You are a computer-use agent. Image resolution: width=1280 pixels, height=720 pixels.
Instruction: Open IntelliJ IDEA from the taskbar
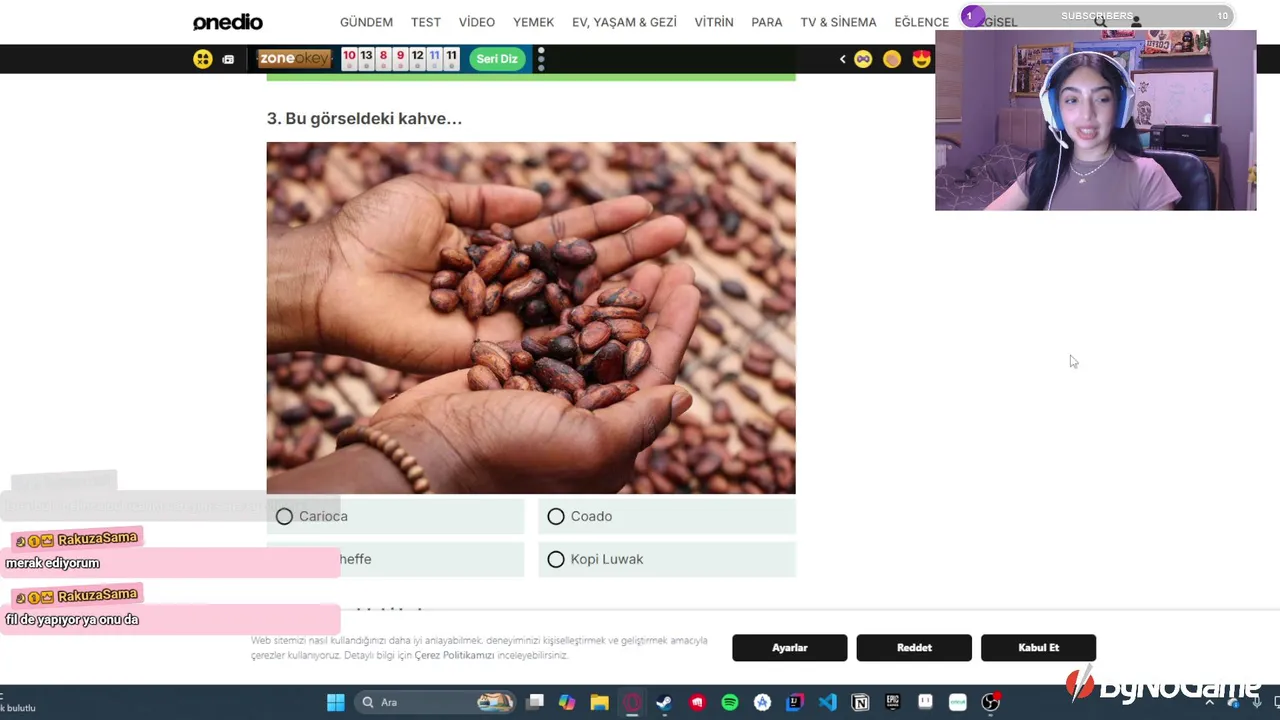[x=795, y=702]
